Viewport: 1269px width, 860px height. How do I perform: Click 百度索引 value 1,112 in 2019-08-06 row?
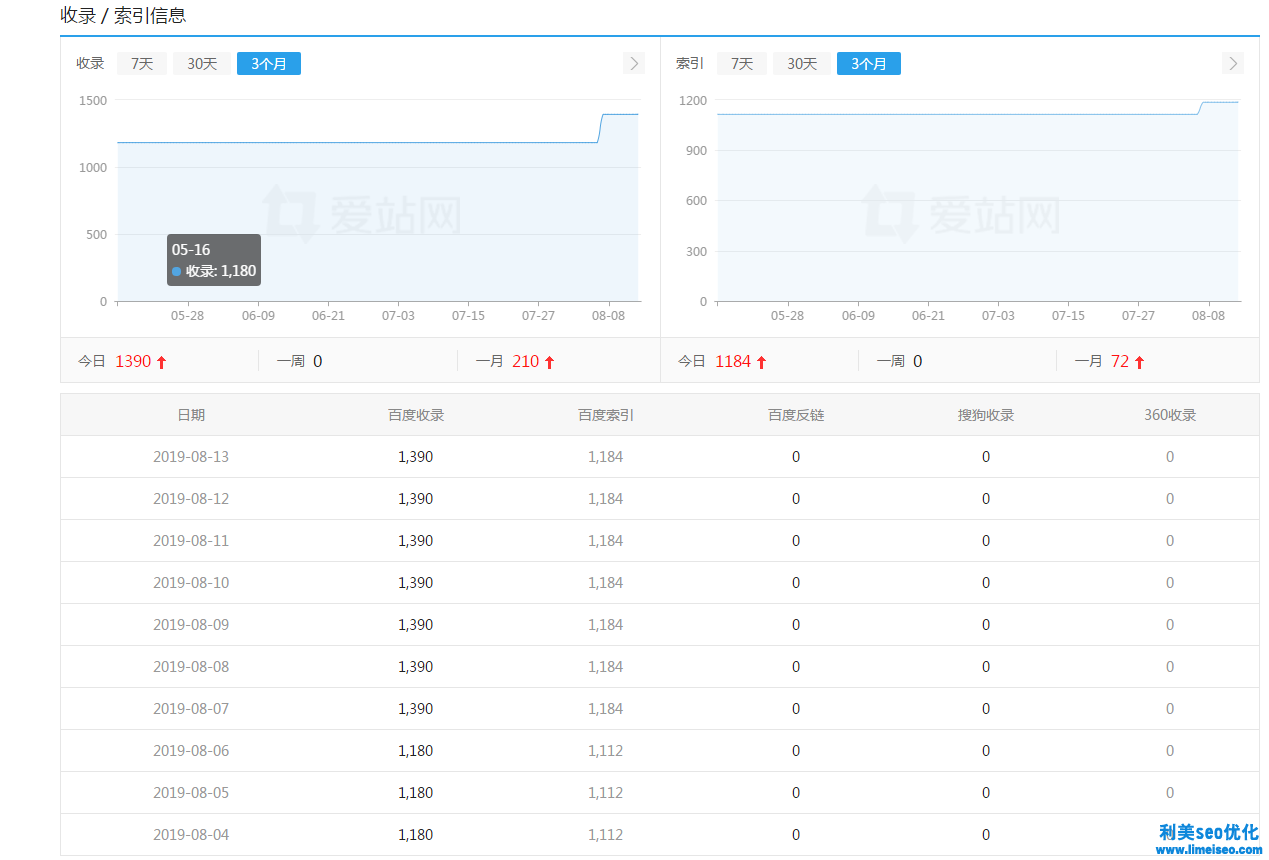coord(606,751)
